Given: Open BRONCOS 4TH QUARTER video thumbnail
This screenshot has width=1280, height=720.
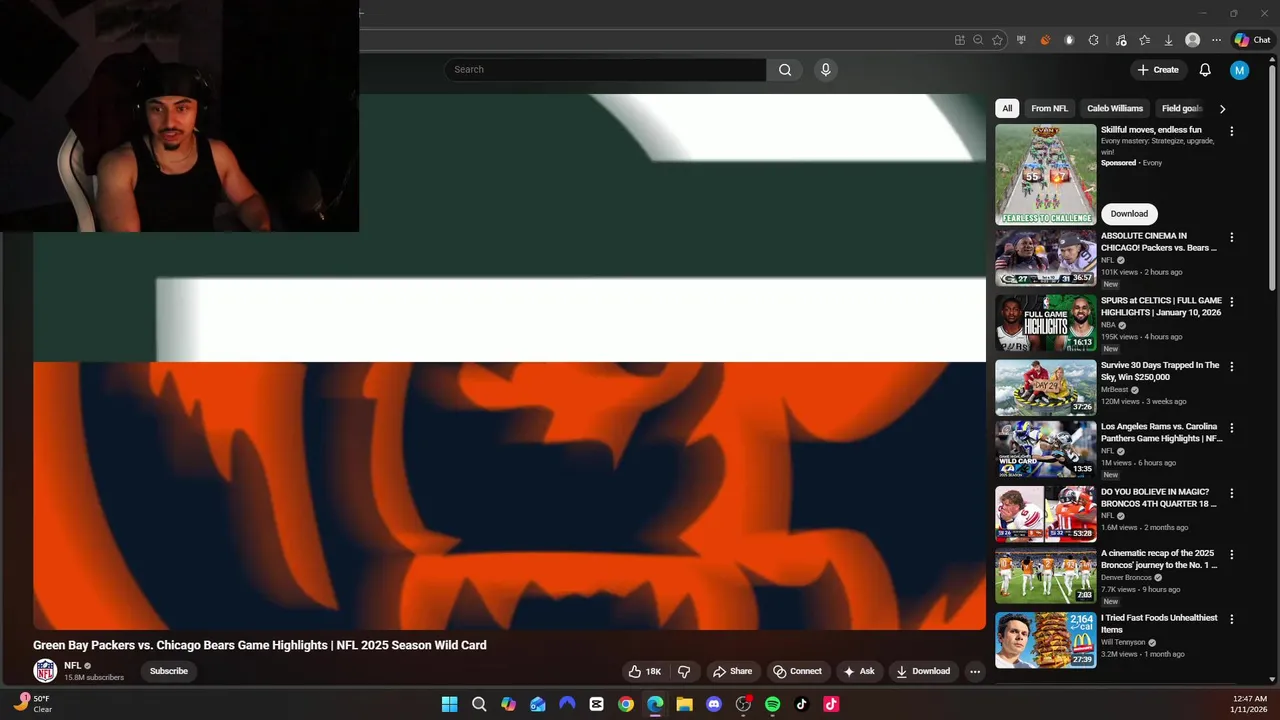Looking at the screenshot, I should tap(1045, 514).
